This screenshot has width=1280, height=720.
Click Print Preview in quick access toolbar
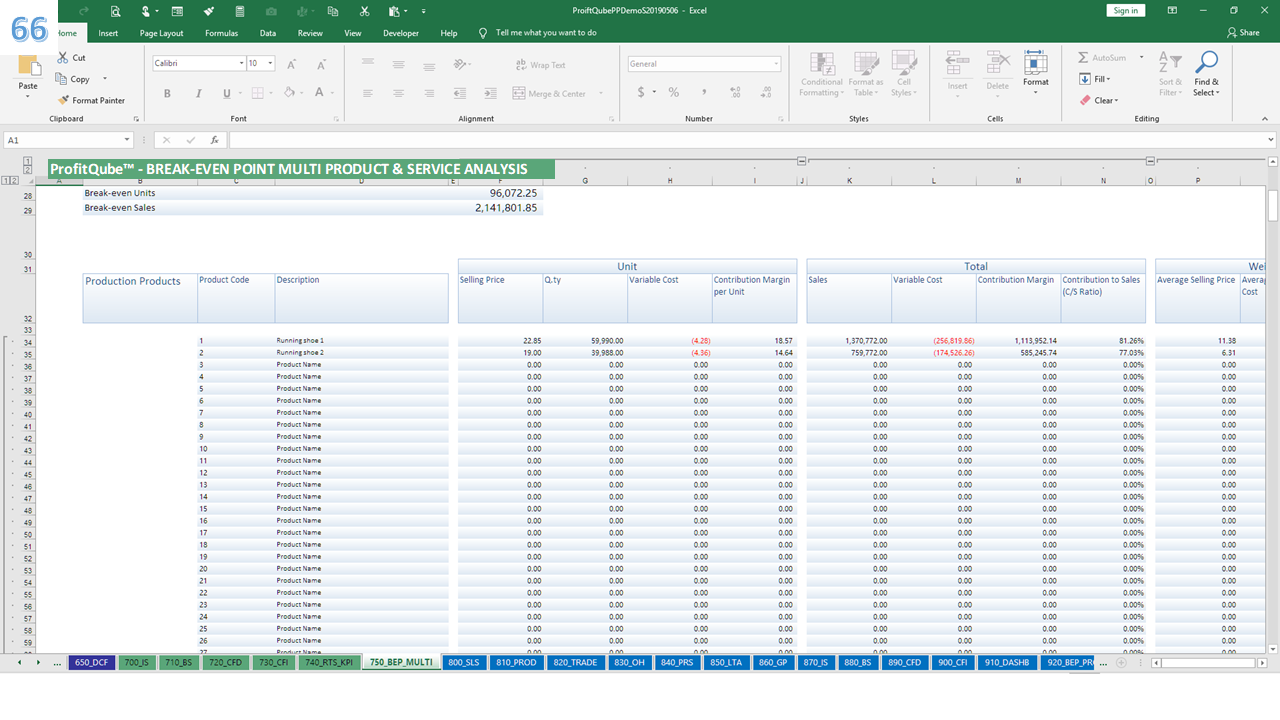click(x=116, y=11)
